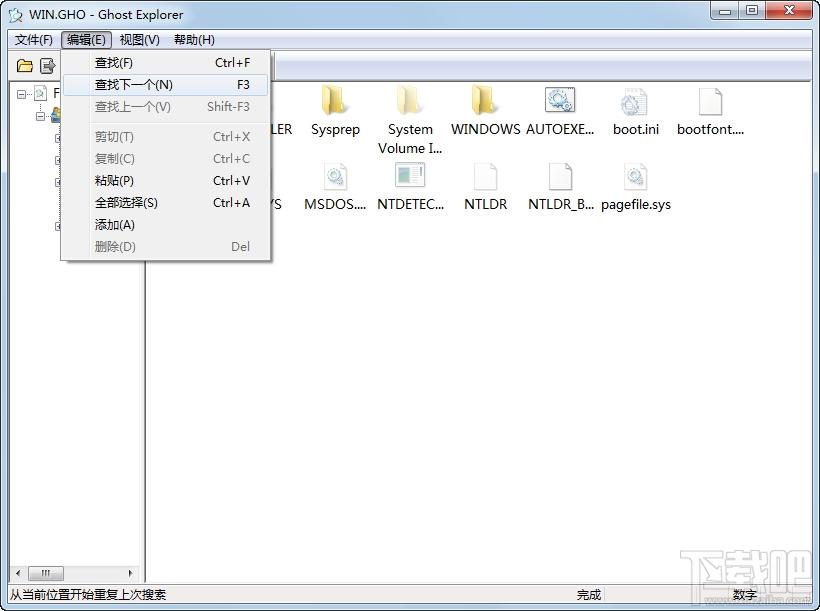Viewport: 820px width, 611px height.
Task: Click the tree pane scroll left arrow
Action: (x=18, y=573)
